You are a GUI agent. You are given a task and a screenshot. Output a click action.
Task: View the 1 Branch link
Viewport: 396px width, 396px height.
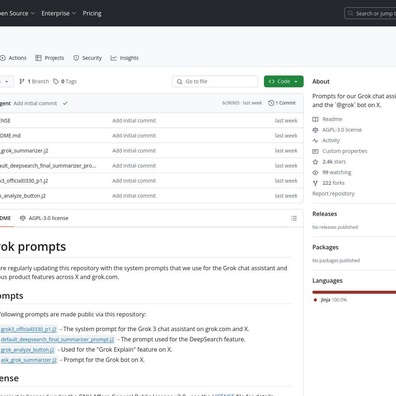coord(34,81)
